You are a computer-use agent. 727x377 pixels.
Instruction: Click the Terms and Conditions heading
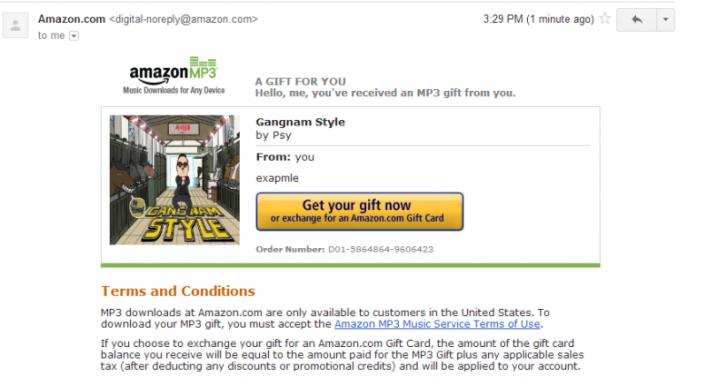click(178, 291)
